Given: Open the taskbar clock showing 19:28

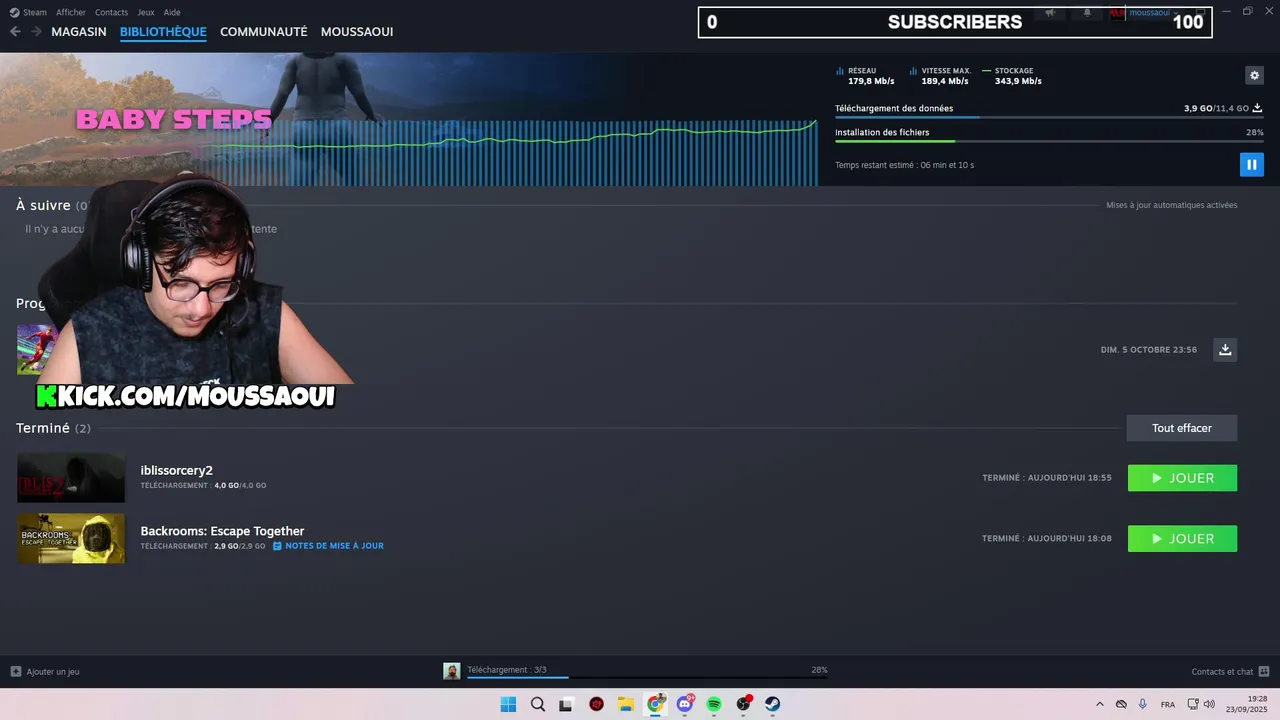Looking at the screenshot, I should tap(1247, 704).
